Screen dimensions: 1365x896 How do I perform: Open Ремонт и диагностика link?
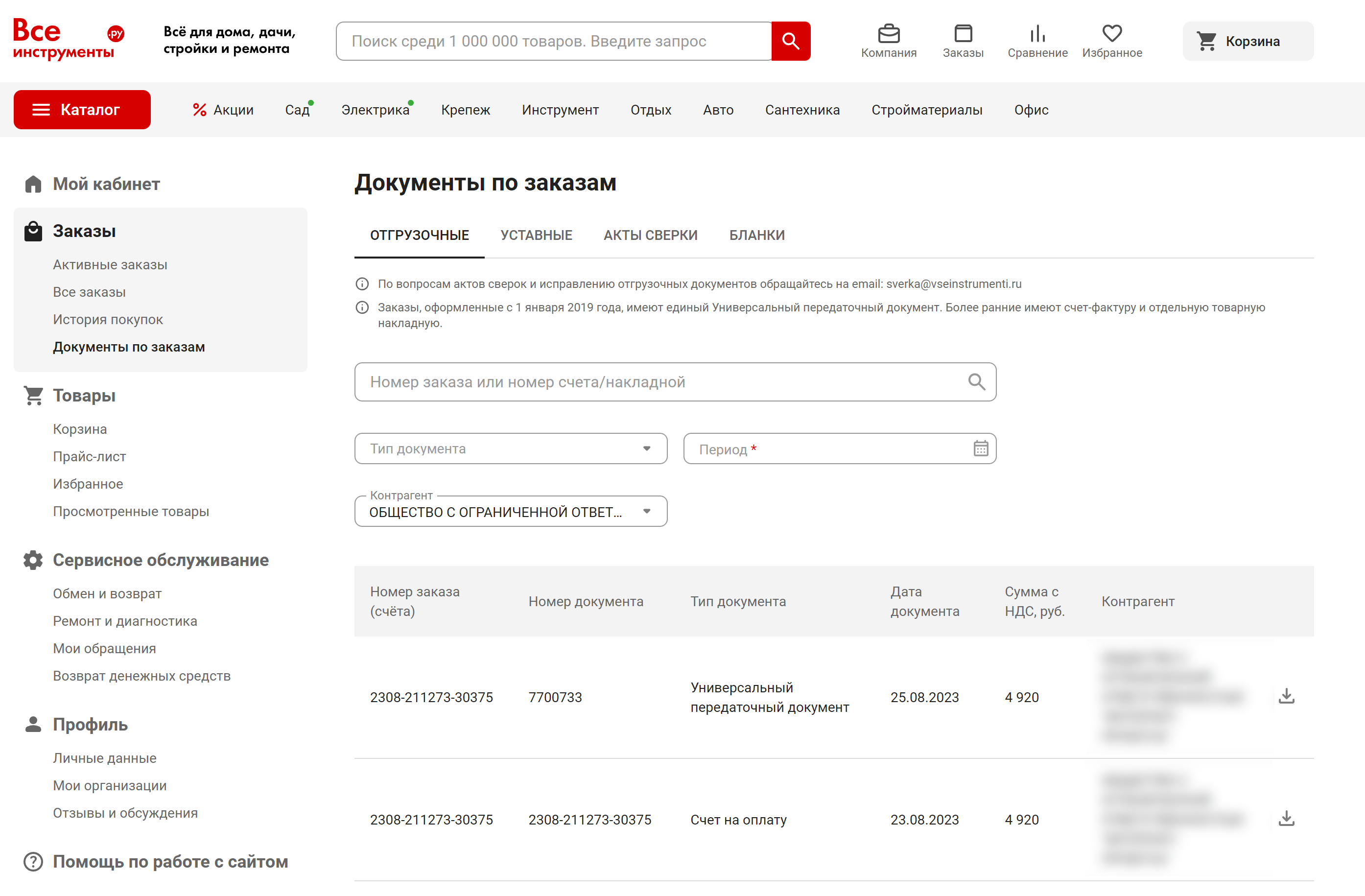pyautogui.click(x=124, y=621)
